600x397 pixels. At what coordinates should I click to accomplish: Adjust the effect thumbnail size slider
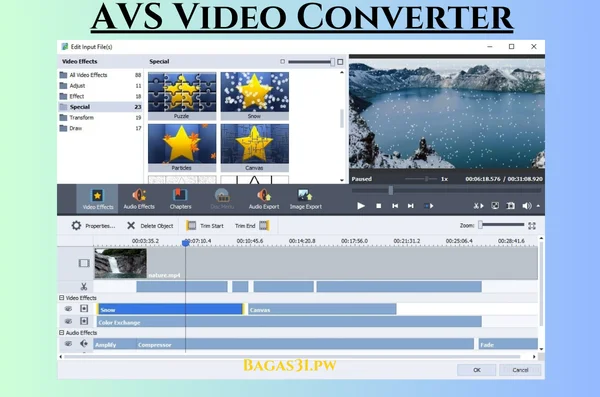311,62
